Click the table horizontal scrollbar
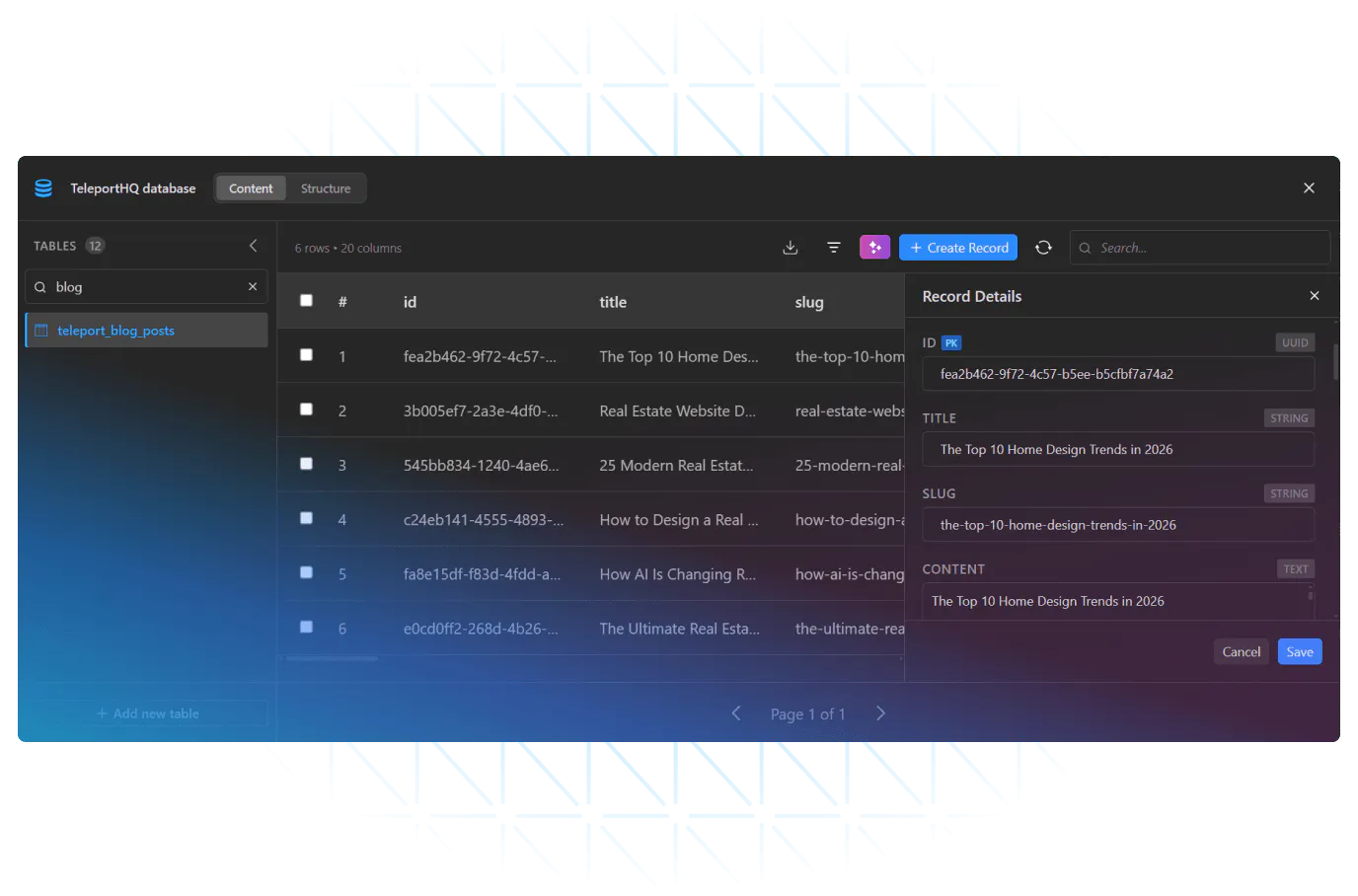1358x896 pixels. [x=332, y=658]
